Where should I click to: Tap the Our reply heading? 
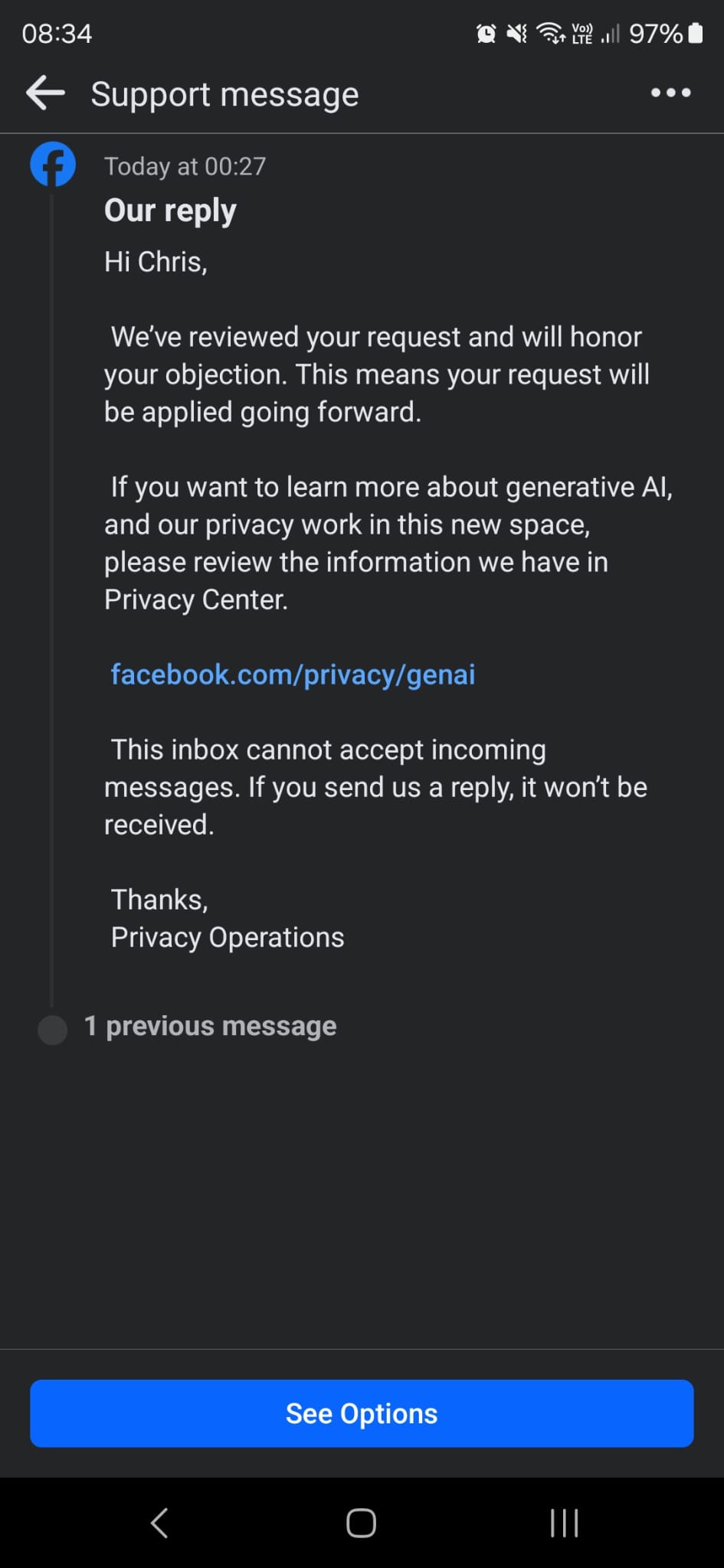coord(170,211)
